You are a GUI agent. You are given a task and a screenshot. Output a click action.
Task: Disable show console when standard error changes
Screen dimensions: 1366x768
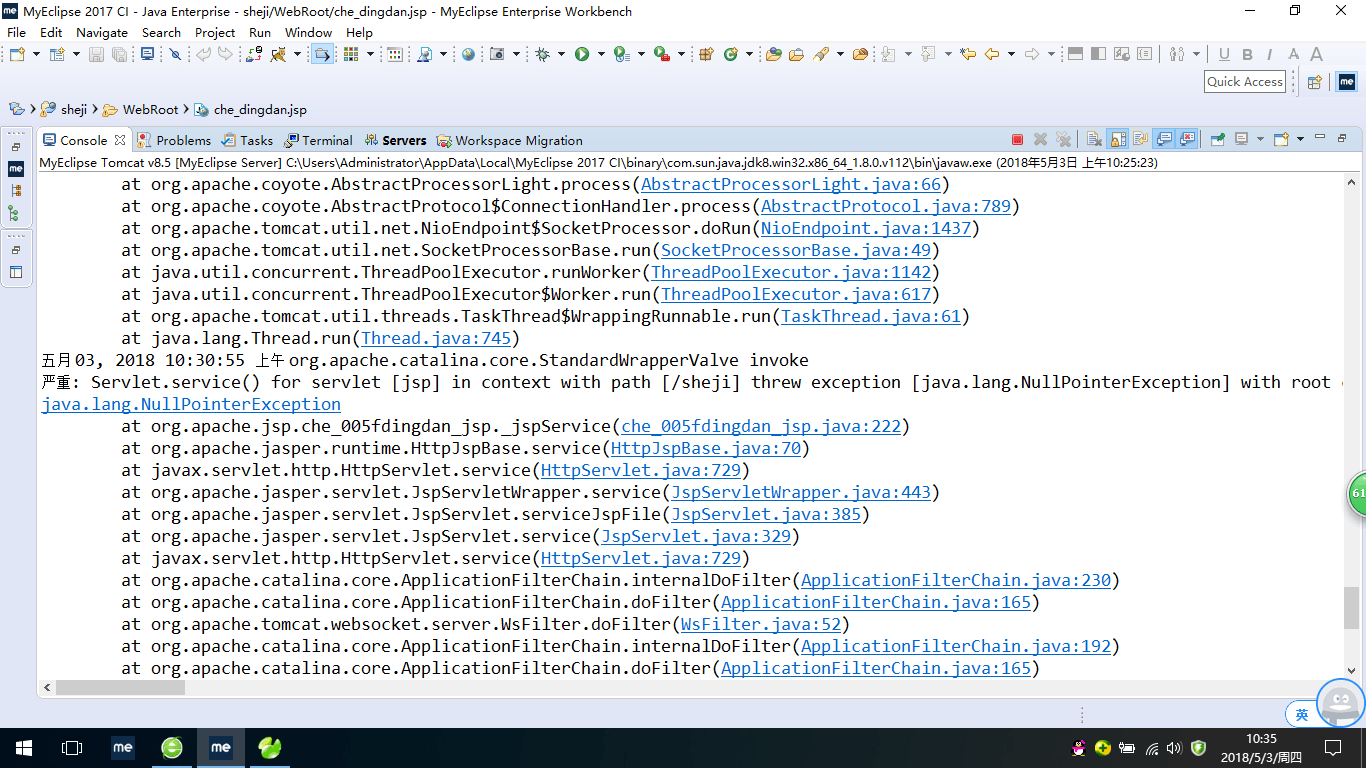click(x=1186, y=140)
